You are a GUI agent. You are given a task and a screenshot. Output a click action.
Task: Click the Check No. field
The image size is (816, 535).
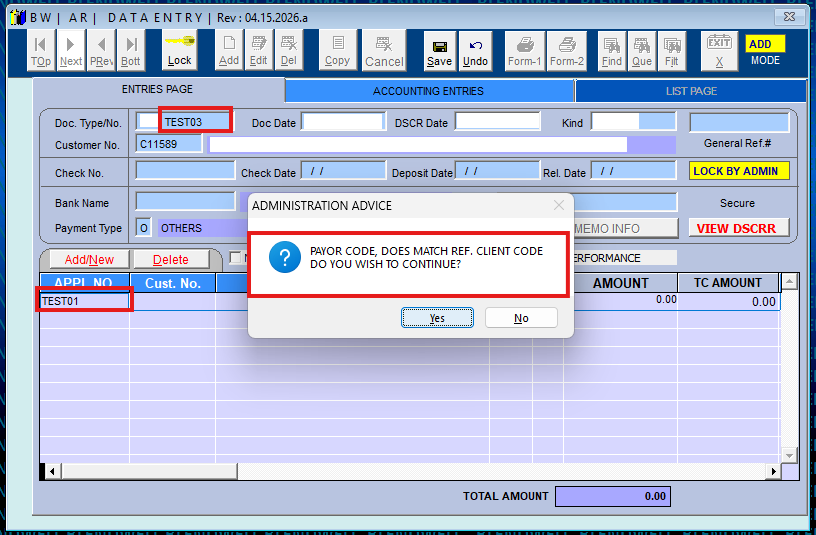click(185, 171)
